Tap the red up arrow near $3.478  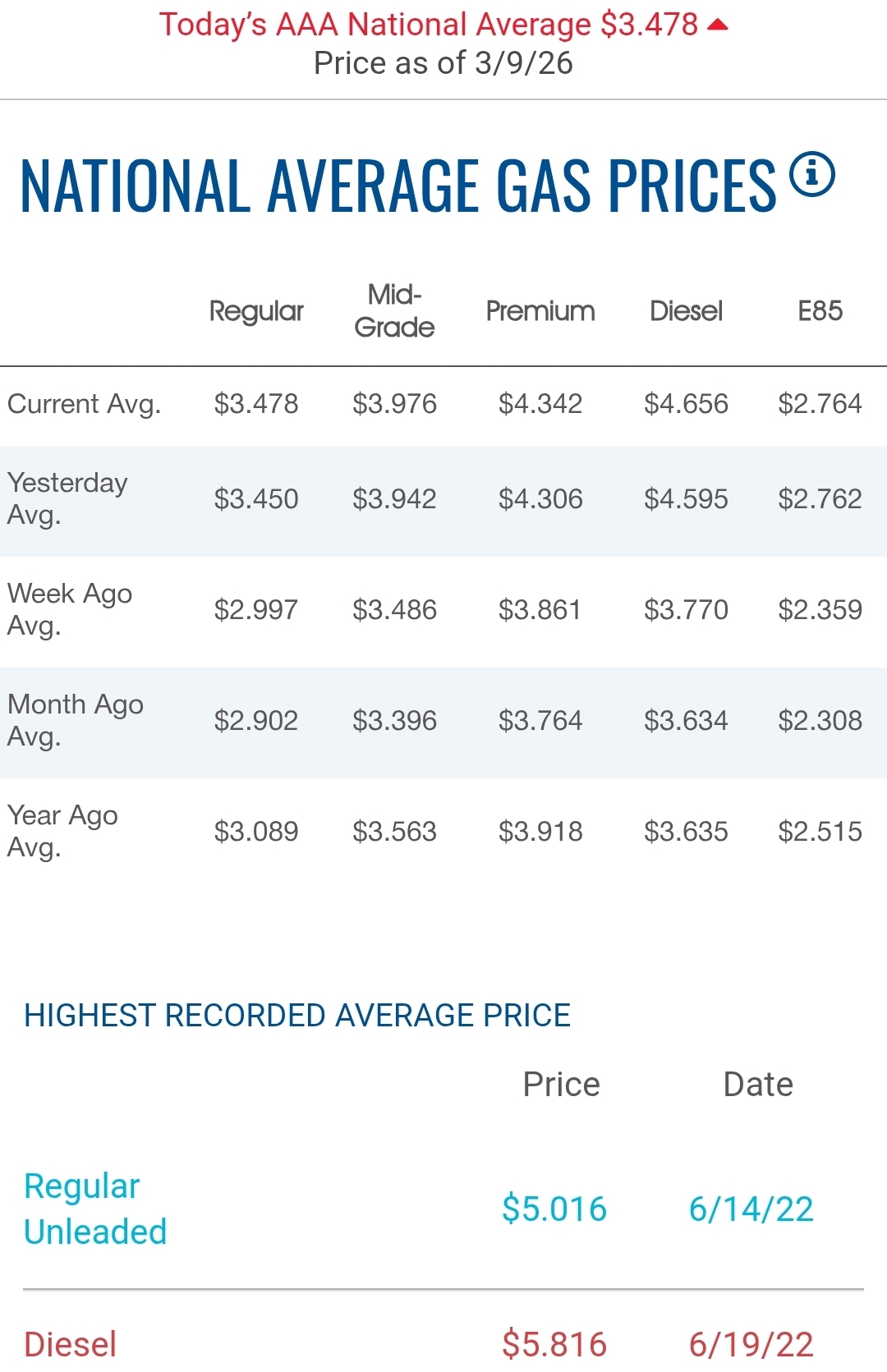[717, 25]
